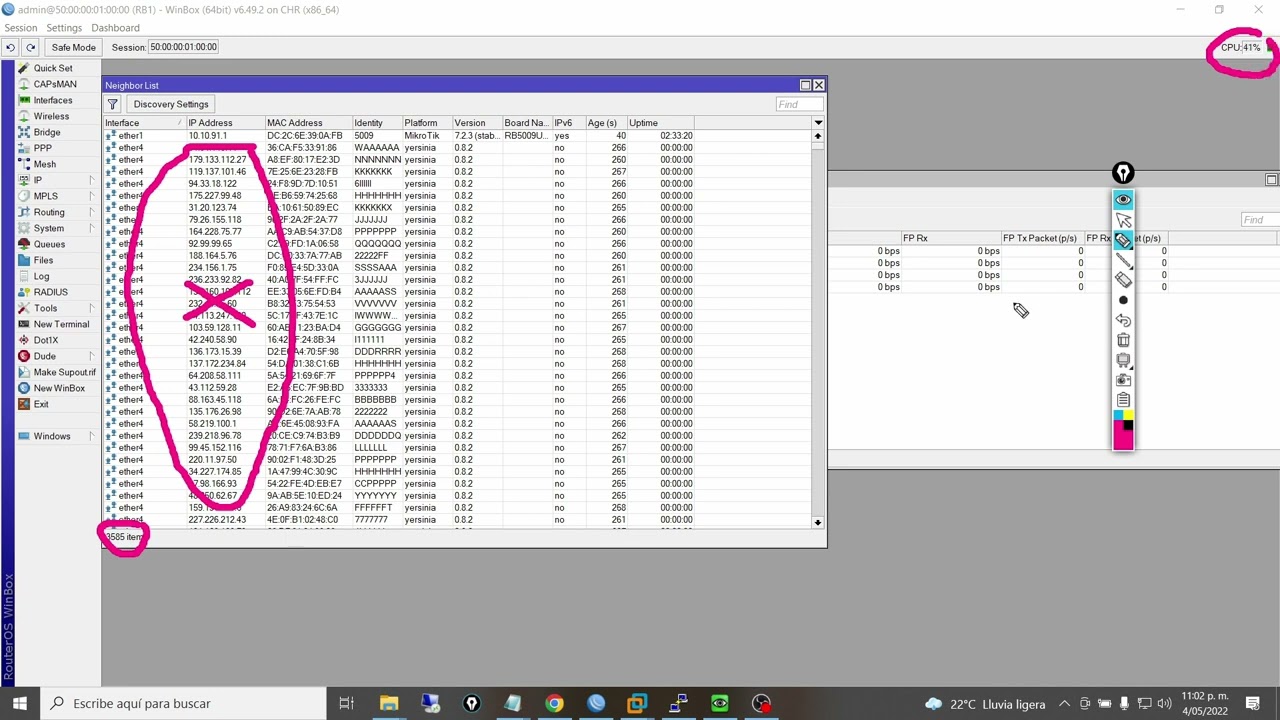Image resolution: width=1280 pixels, height=720 pixels.
Task: Sort by MAC Address column
Action: 308,123
